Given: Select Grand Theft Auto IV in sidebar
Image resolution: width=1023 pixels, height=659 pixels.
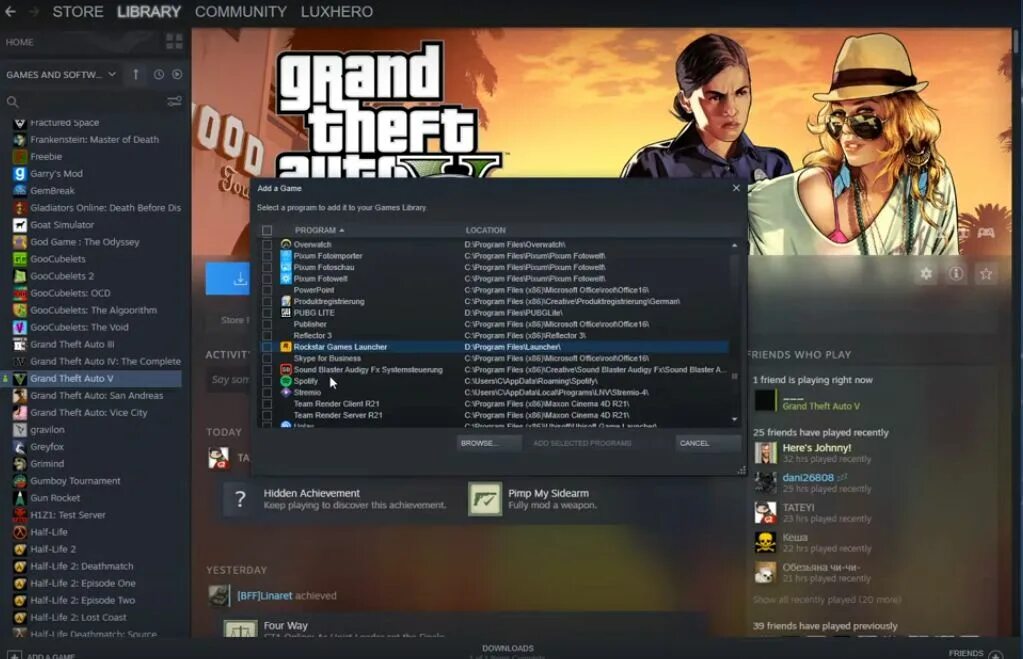Looking at the screenshot, I should pyautogui.click(x=97, y=361).
